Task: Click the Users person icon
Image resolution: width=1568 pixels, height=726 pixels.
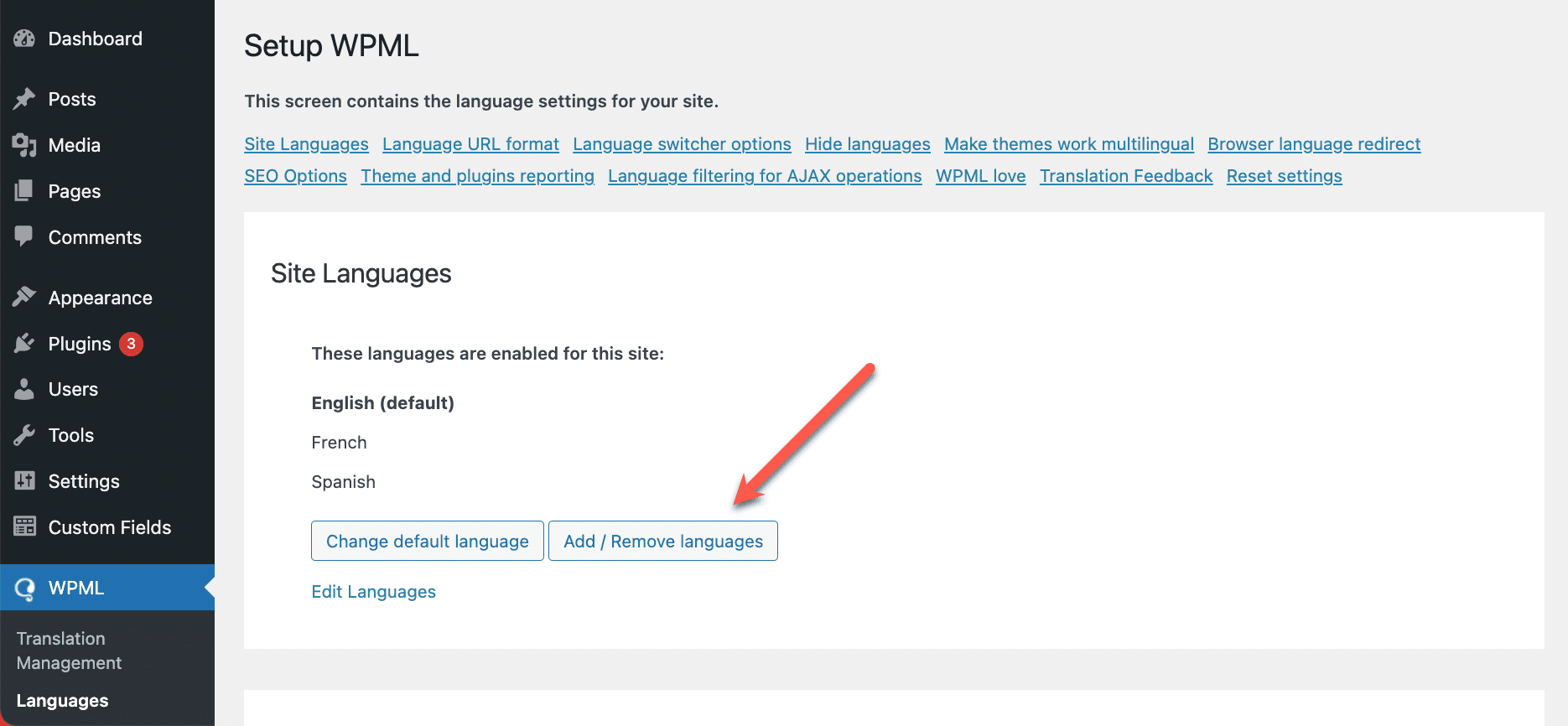Action: (24, 389)
